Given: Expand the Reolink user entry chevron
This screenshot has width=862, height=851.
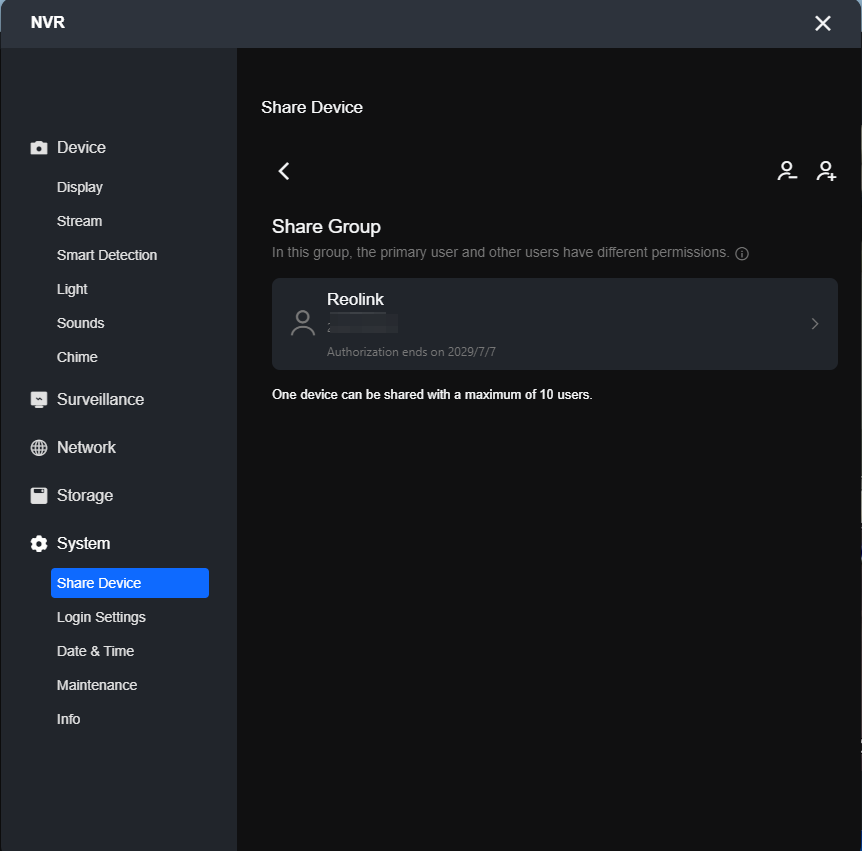Looking at the screenshot, I should coord(815,324).
